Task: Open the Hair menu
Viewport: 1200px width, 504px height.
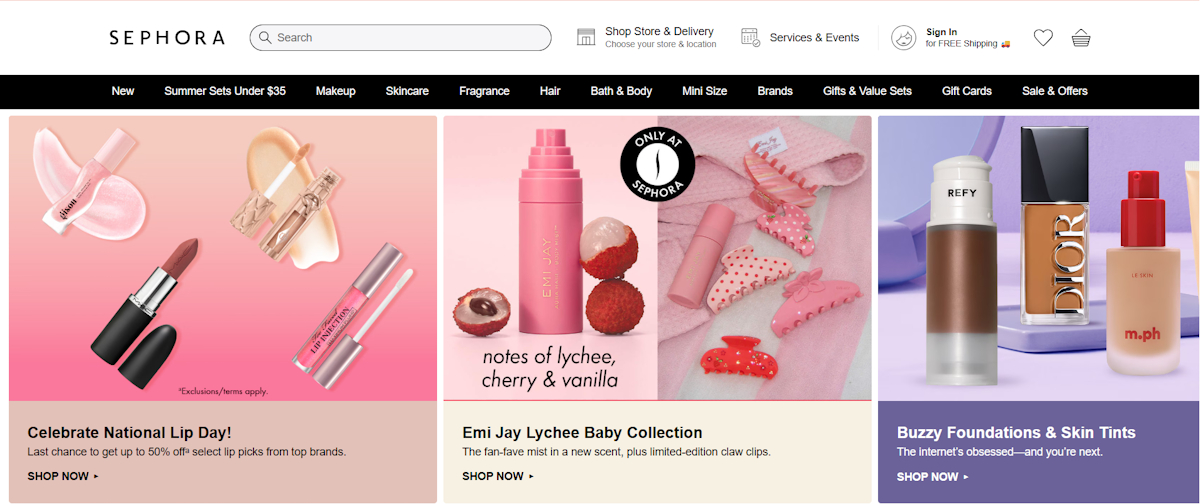Action: pyautogui.click(x=550, y=91)
